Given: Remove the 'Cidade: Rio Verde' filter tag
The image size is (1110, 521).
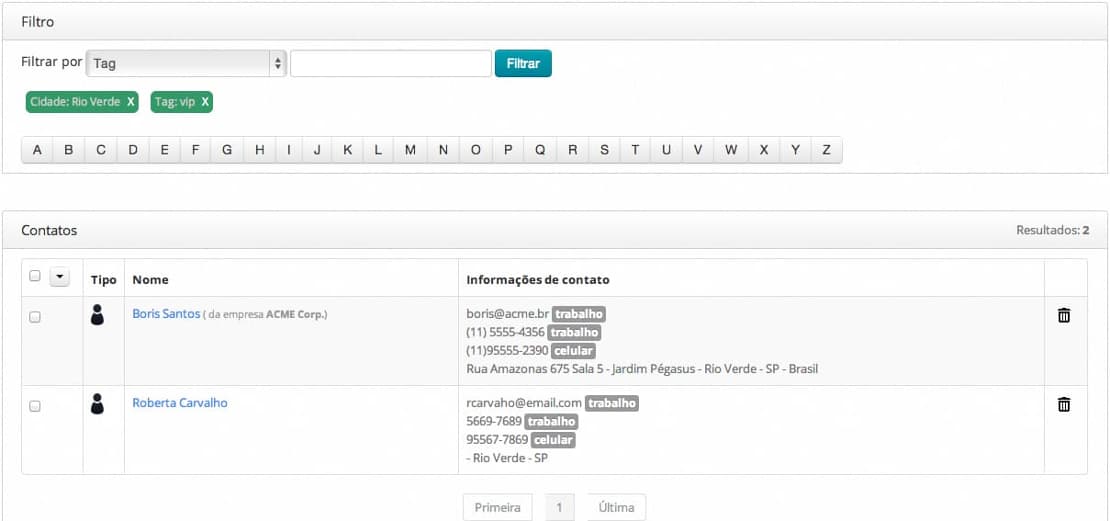Looking at the screenshot, I should (x=131, y=102).
